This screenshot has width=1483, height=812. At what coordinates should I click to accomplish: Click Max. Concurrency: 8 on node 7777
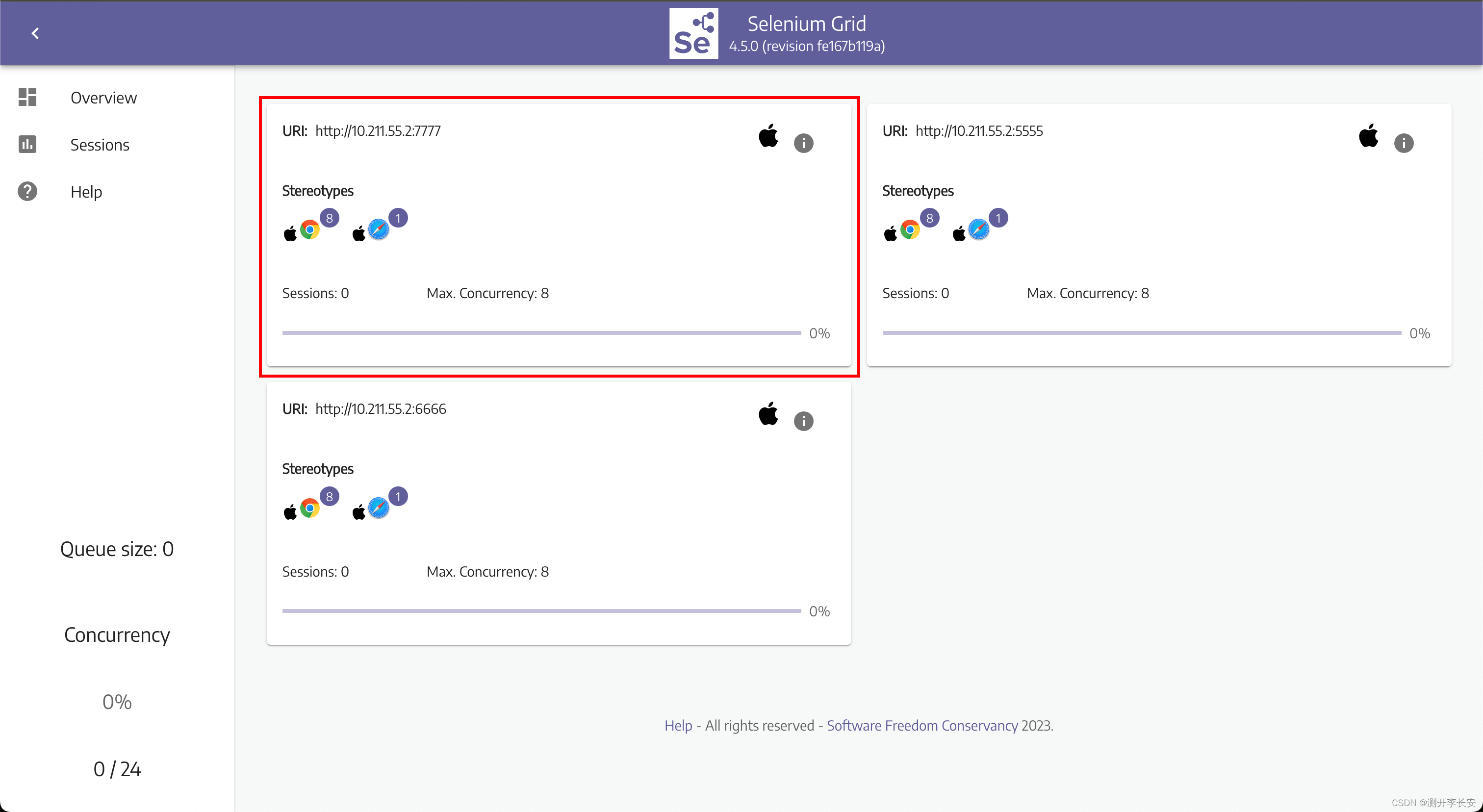[x=487, y=294]
